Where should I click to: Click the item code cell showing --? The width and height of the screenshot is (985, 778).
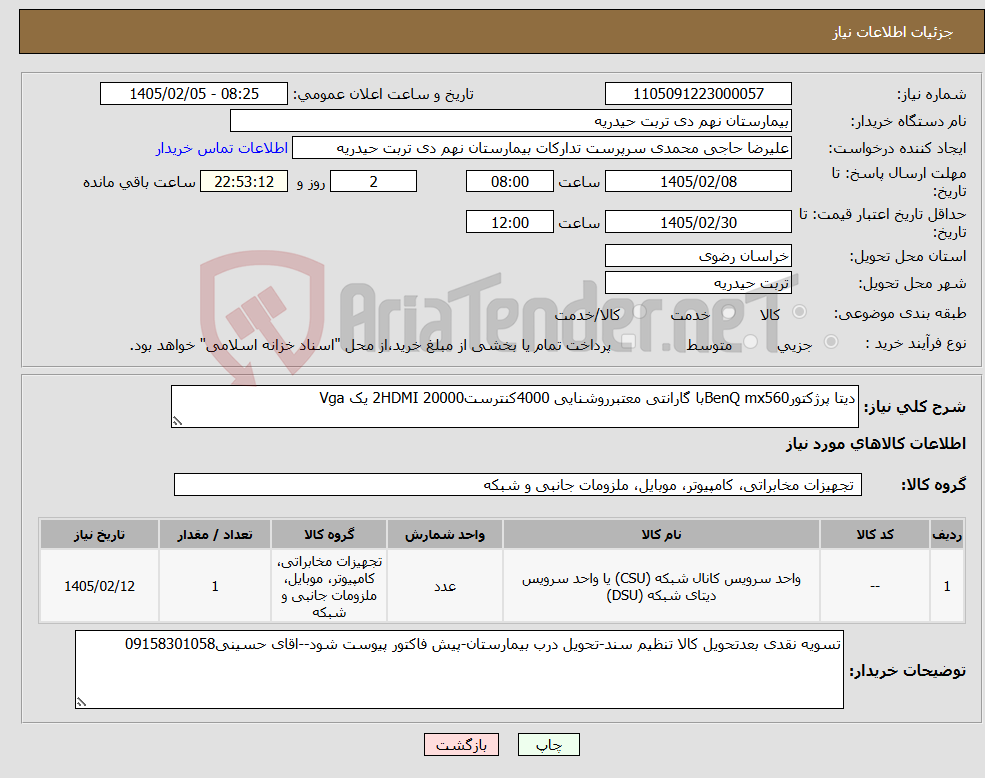(x=875, y=586)
